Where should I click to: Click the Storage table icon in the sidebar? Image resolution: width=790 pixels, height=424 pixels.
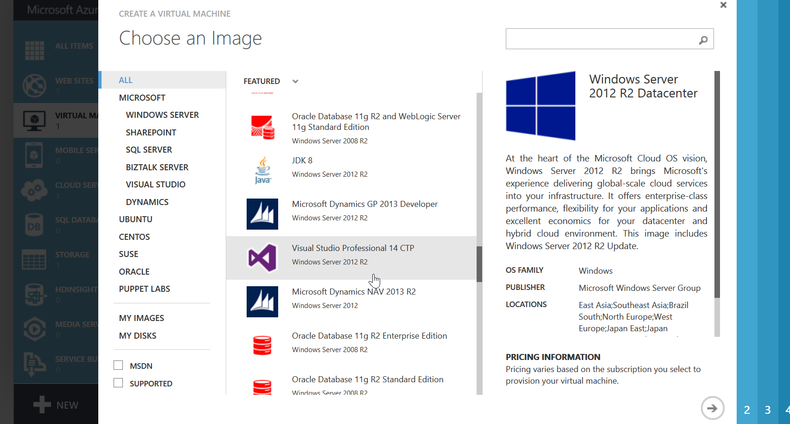pyautogui.click(x=34, y=259)
